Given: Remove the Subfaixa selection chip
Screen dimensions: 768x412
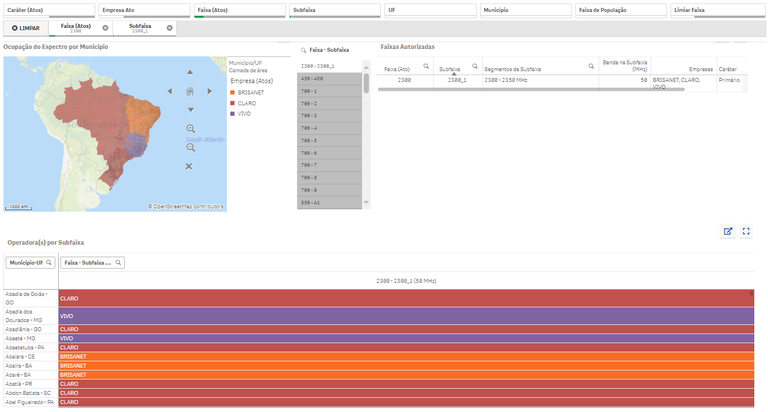Looking at the screenshot, I should pos(168,28).
